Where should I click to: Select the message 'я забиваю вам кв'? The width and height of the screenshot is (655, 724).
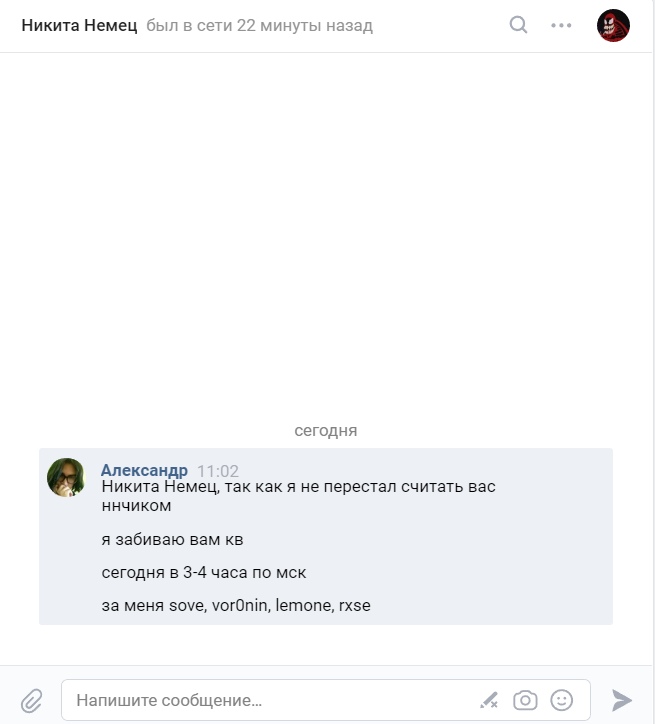172,539
